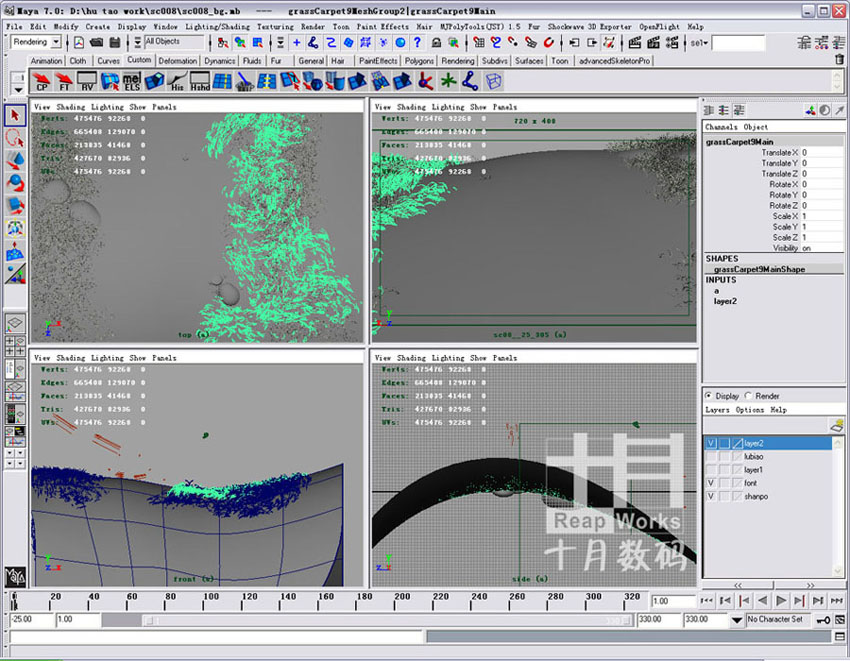Switch to the Dynamics shelf tab
Screen dimensions: 850x661
tap(220, 61)
